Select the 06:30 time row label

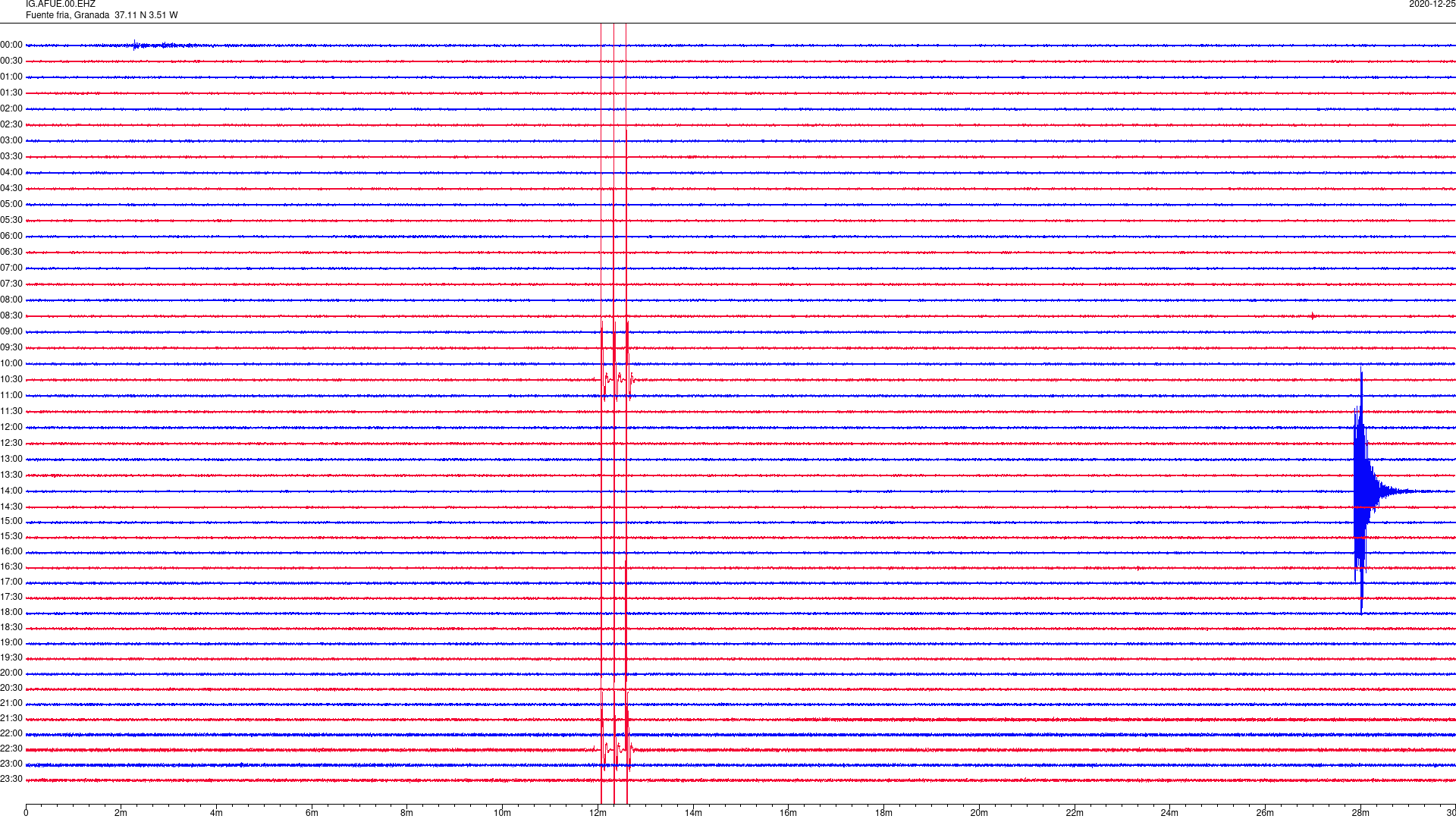click(11, 253)
